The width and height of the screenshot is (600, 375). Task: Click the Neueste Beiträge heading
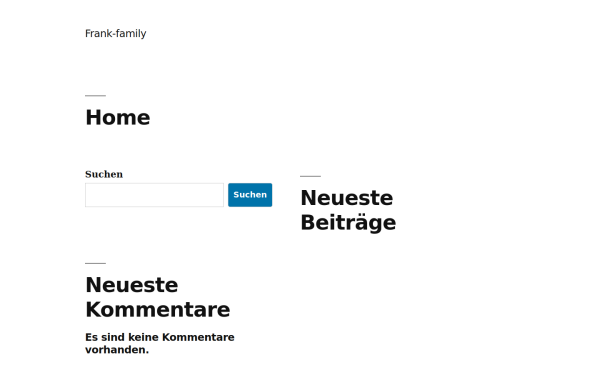348,210
